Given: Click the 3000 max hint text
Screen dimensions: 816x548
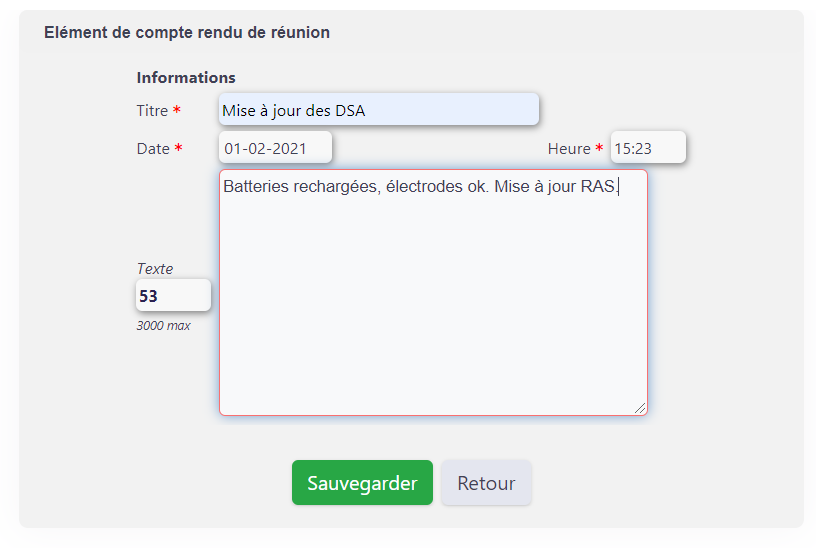Looking at the screenshot, I should 163,325.
